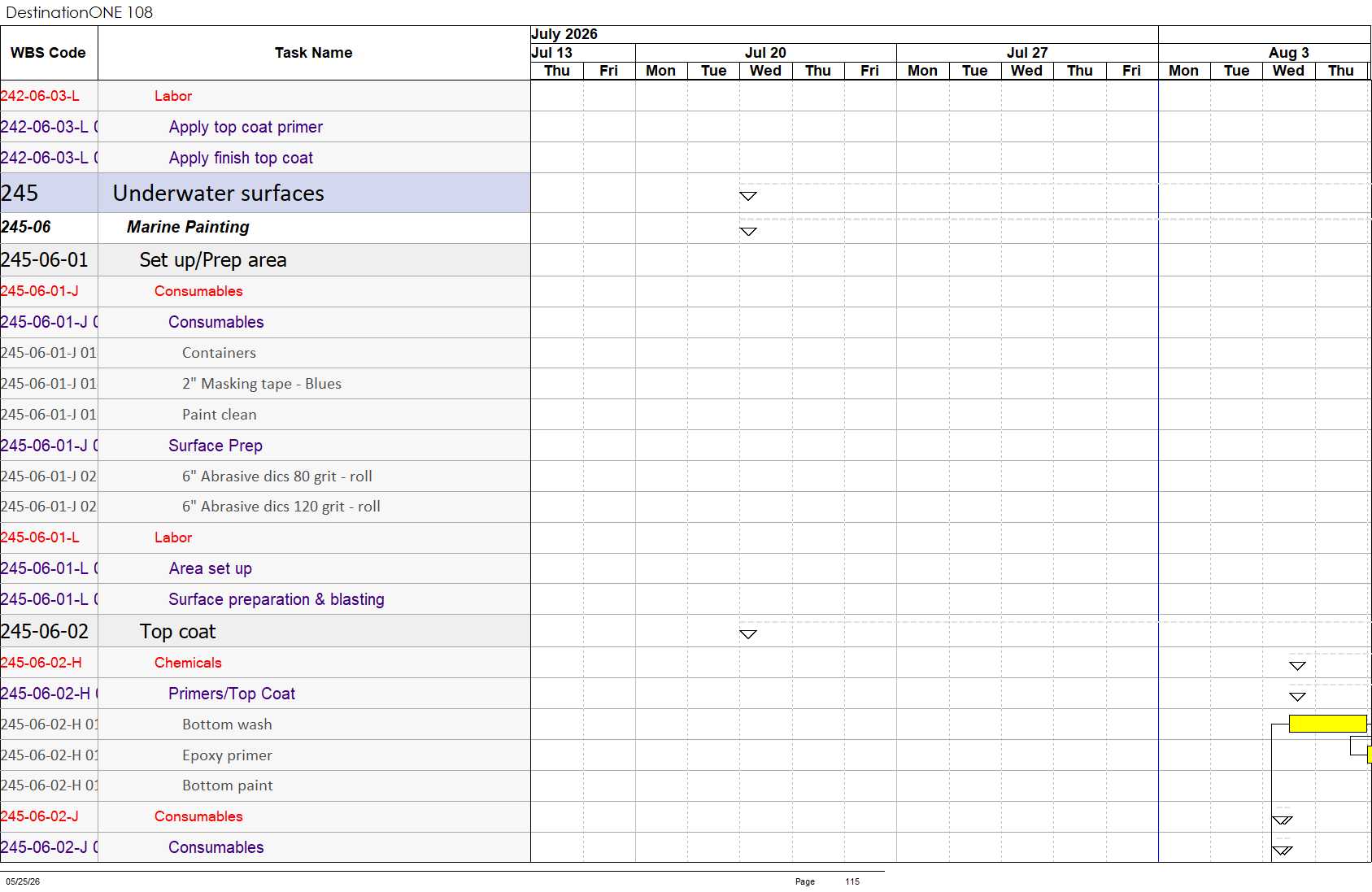Viewport: 1372px width, 892px height.
Task: Click the bottom Consumables 245-06-02-J summary marker
Action: pos(1283,851)
